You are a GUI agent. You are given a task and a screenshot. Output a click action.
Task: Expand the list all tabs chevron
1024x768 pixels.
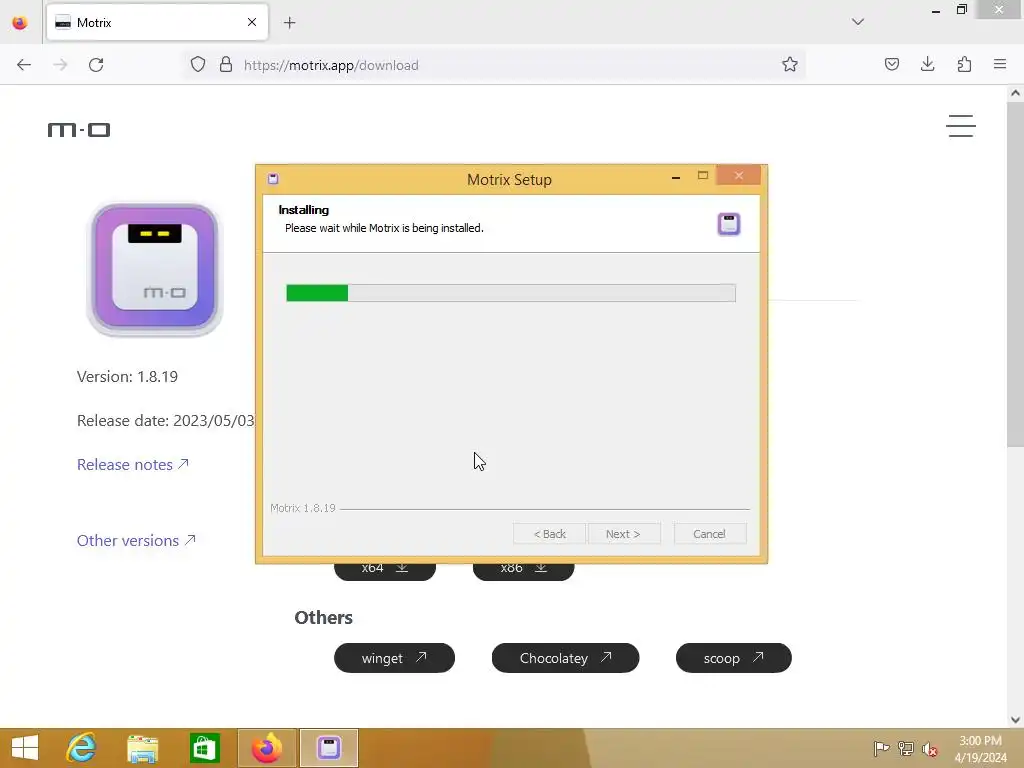(858, 22)
